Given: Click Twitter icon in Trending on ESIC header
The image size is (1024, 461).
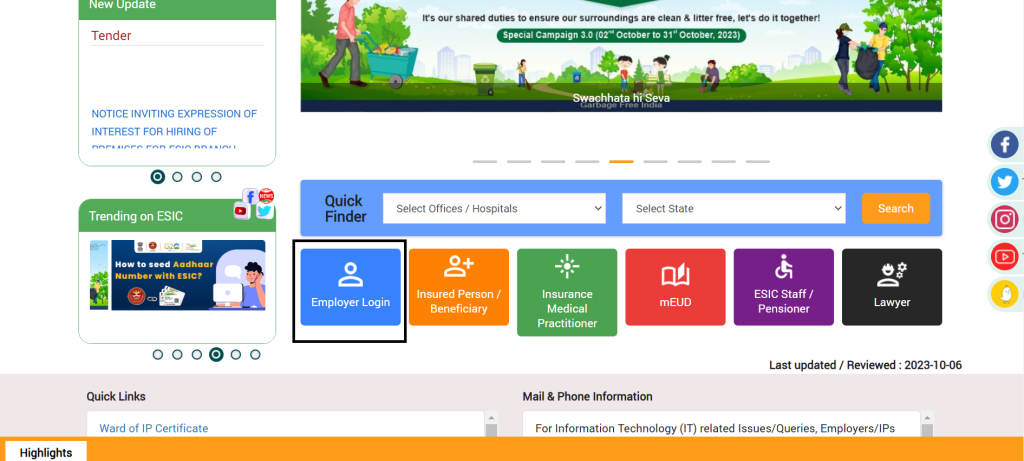Looking at the screenshot, I should click(264, 210).
